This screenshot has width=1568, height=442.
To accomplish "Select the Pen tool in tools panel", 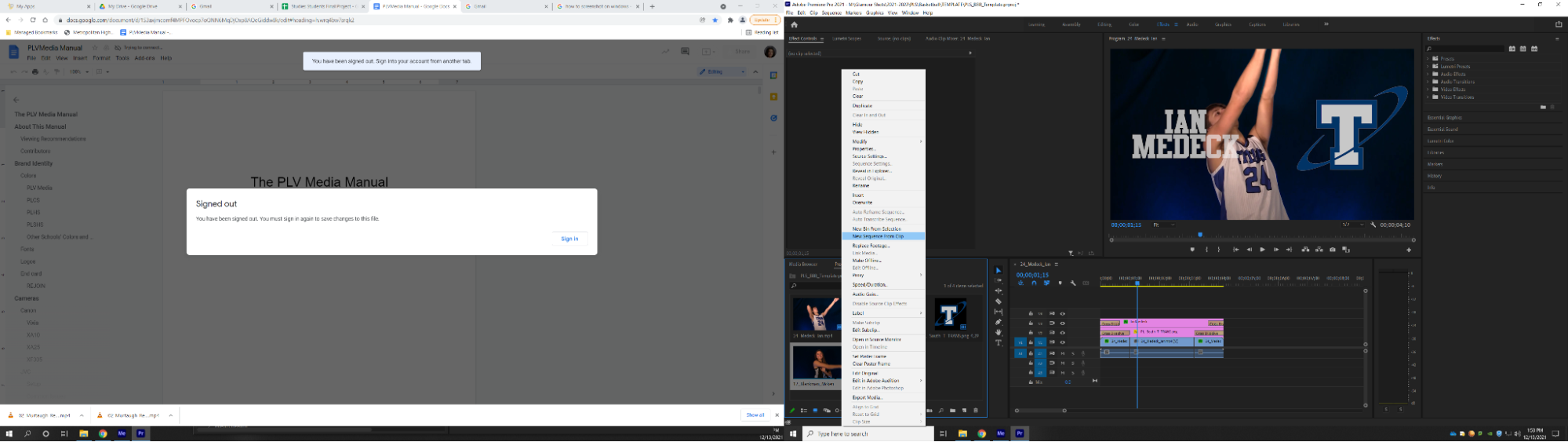I will pos(999,323).
